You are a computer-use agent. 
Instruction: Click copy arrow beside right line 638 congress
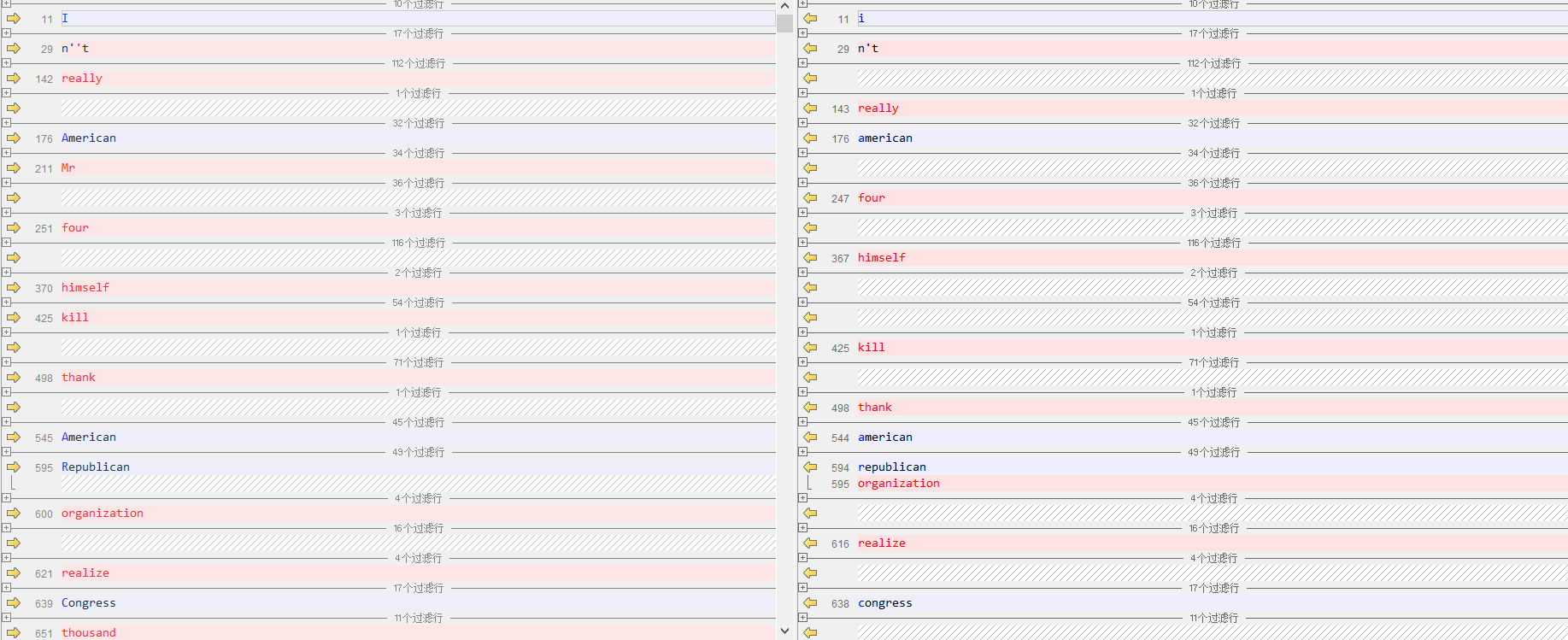810,603
